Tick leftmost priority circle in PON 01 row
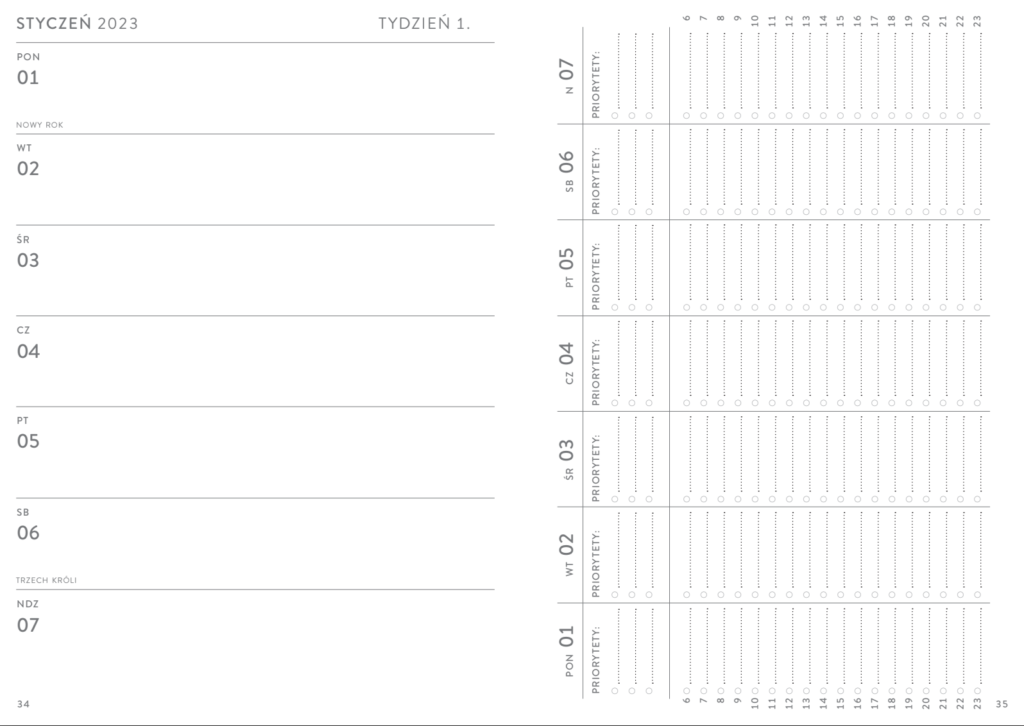The width and height of the screenshot is (1024, 726). pyautogui.click(x=615, y=691)
